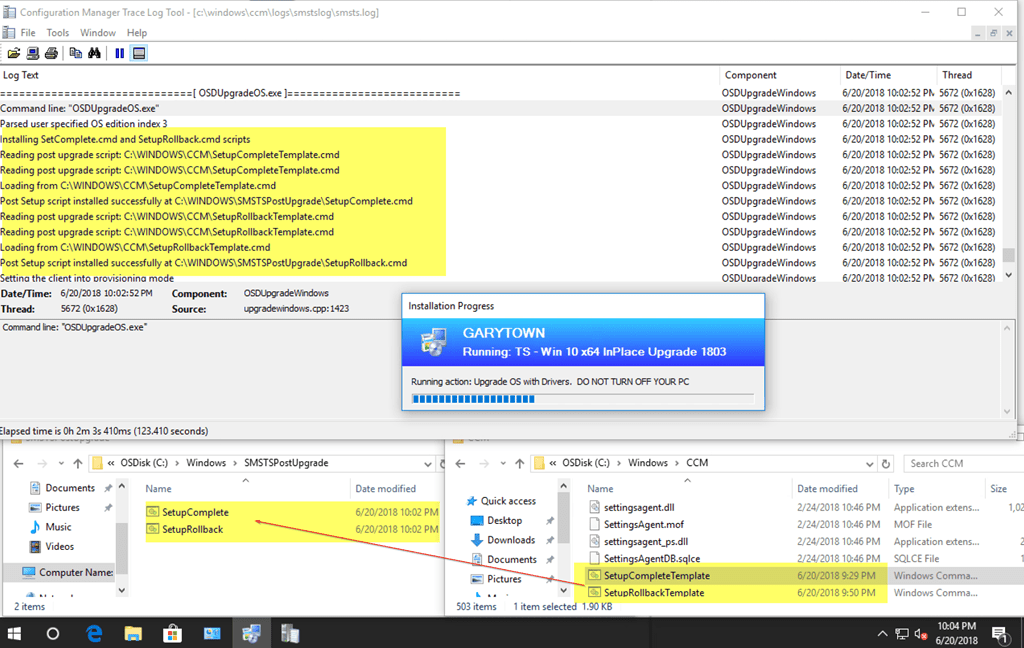This screenshot has height=648, width=1024.
Task: Open the Help menu
Action: pyautogui.click(x=137, y=33)
